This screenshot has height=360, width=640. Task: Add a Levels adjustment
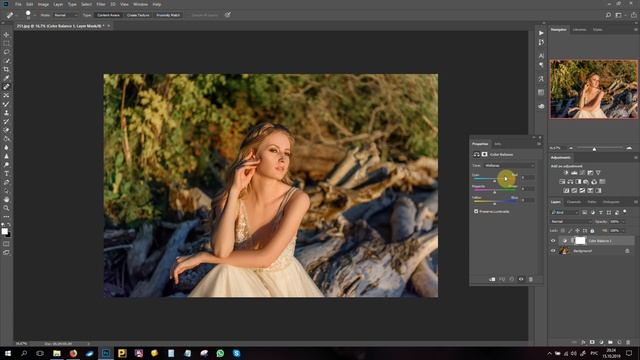coord(574,173)
